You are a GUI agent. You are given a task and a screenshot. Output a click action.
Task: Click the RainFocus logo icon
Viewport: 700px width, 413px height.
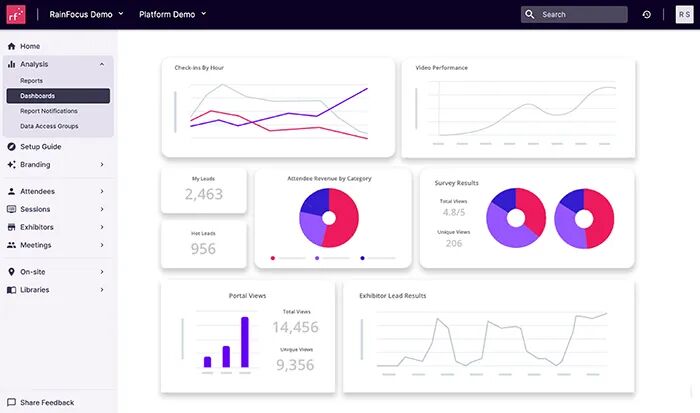[x=16, y=14]
